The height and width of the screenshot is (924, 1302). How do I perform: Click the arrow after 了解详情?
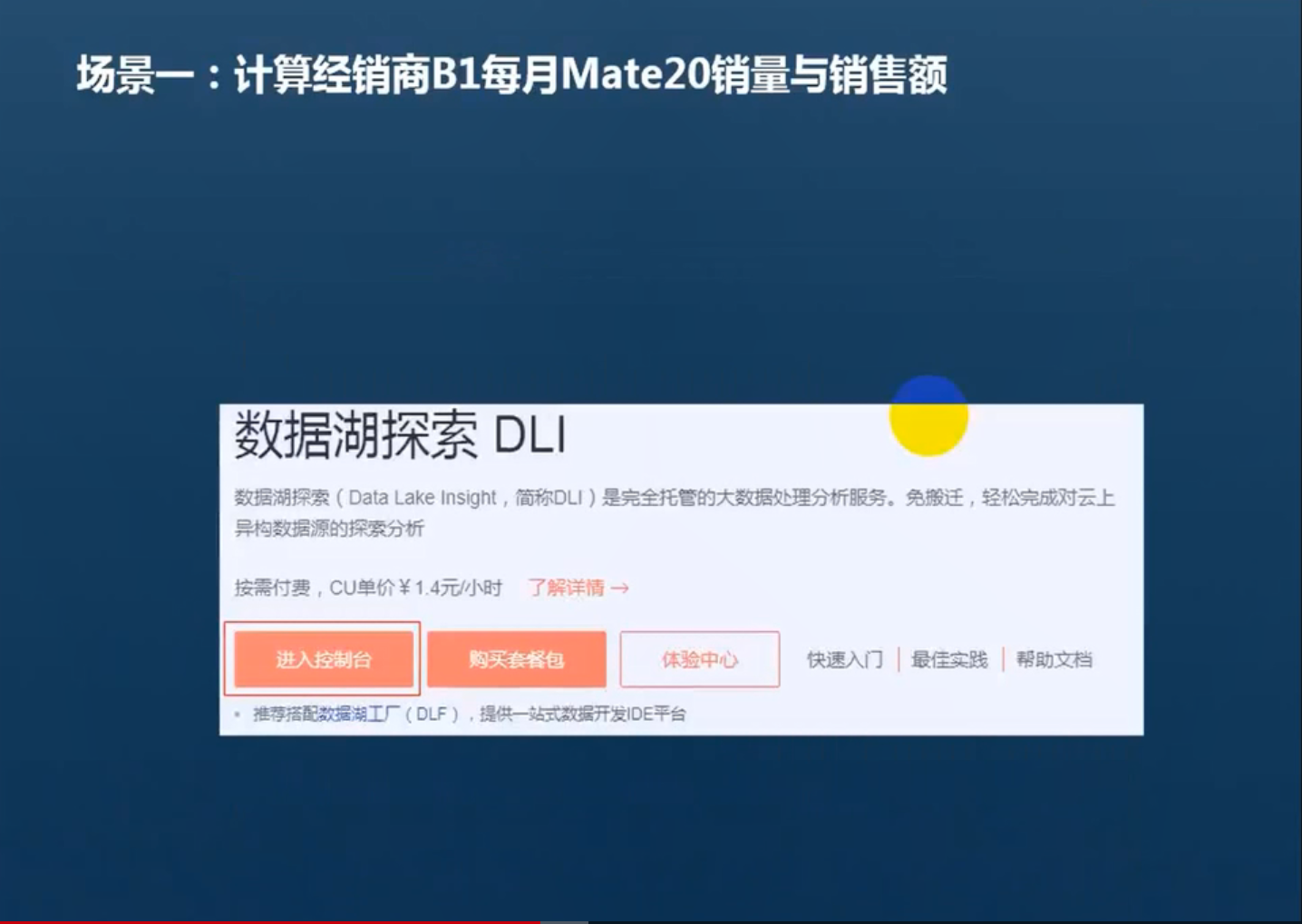pos(620,588)
